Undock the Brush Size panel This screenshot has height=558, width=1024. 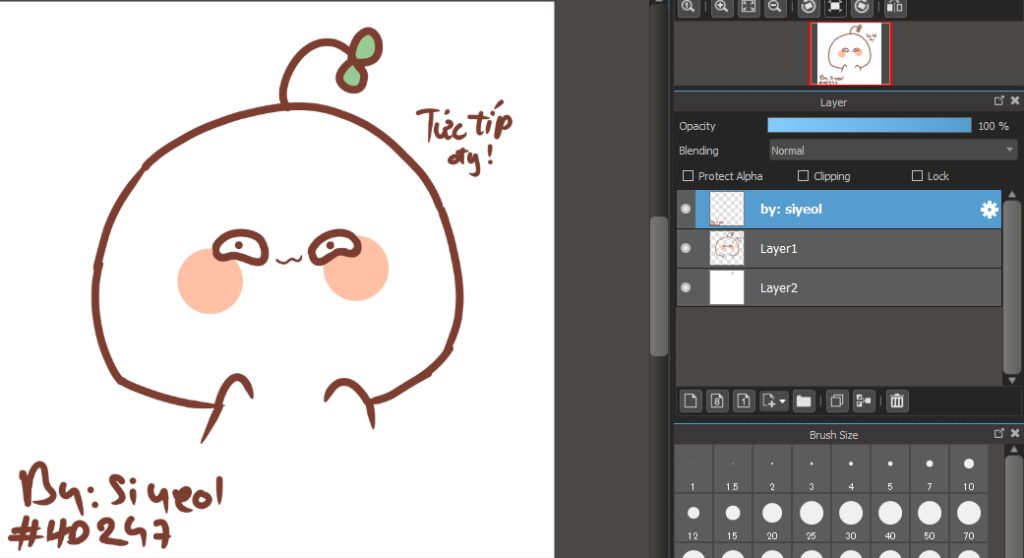(999, 433)
